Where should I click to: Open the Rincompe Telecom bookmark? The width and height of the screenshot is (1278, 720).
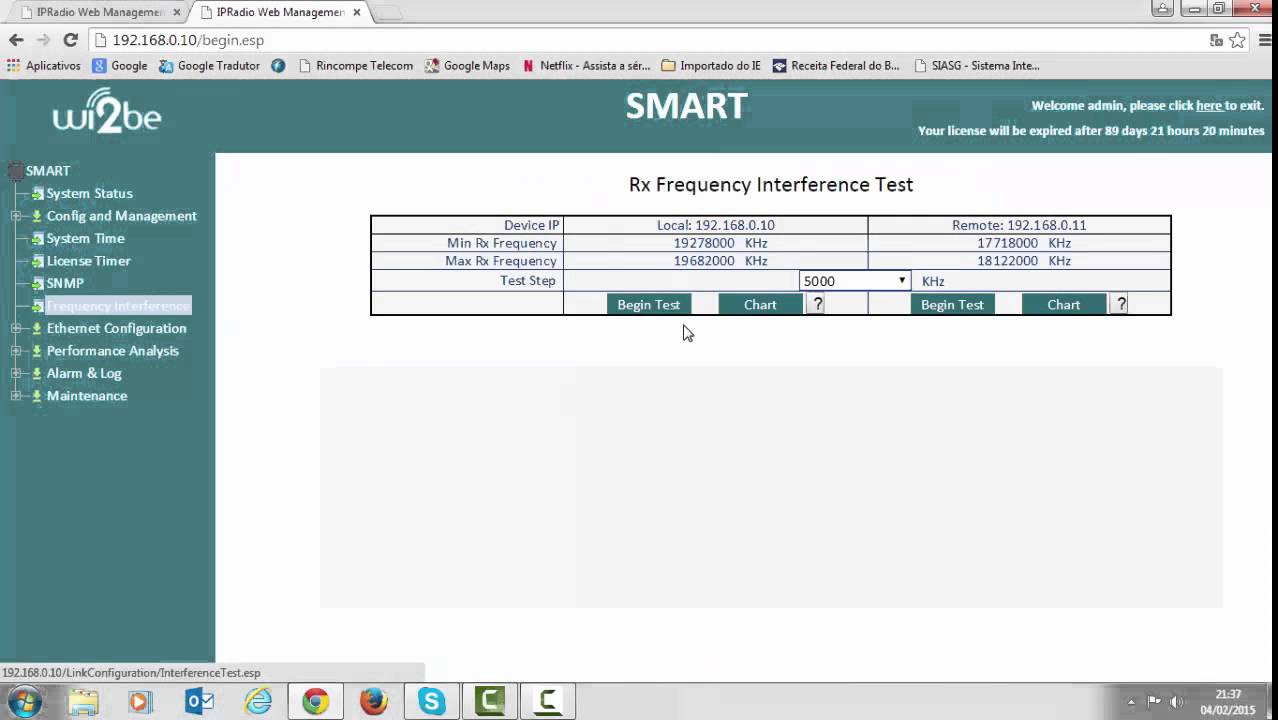355,66
